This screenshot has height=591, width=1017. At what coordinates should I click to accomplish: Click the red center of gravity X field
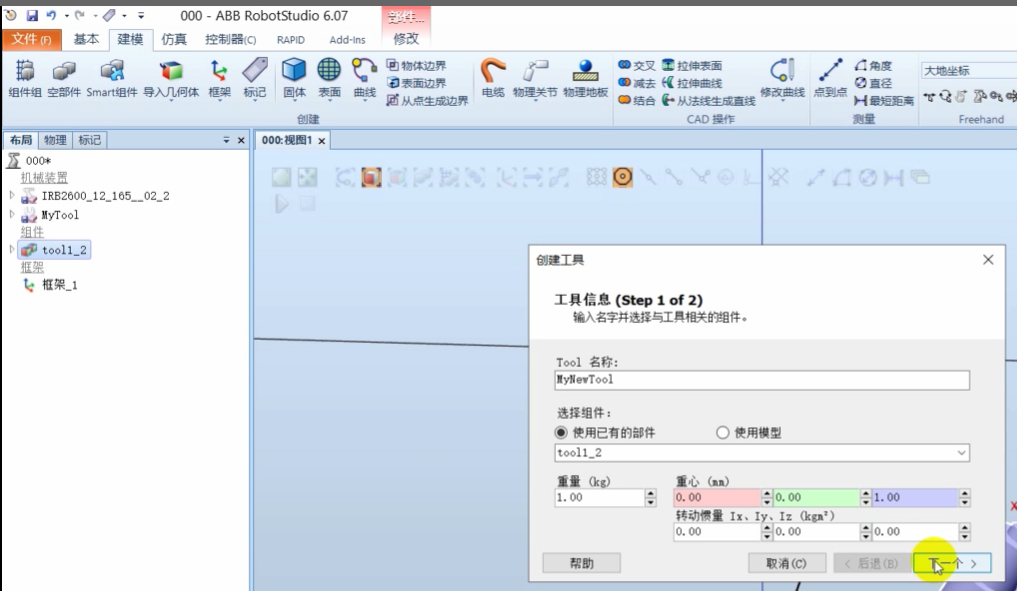(x=717, y=498)
